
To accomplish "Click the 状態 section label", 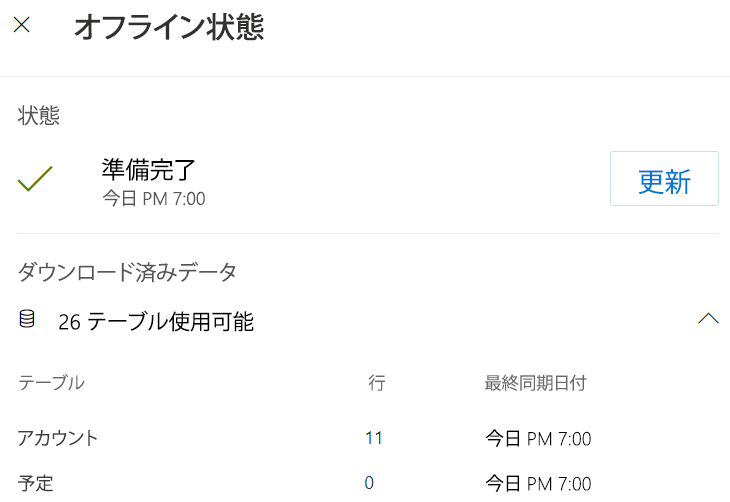I will pyautogui.click(x=39, y=116).
